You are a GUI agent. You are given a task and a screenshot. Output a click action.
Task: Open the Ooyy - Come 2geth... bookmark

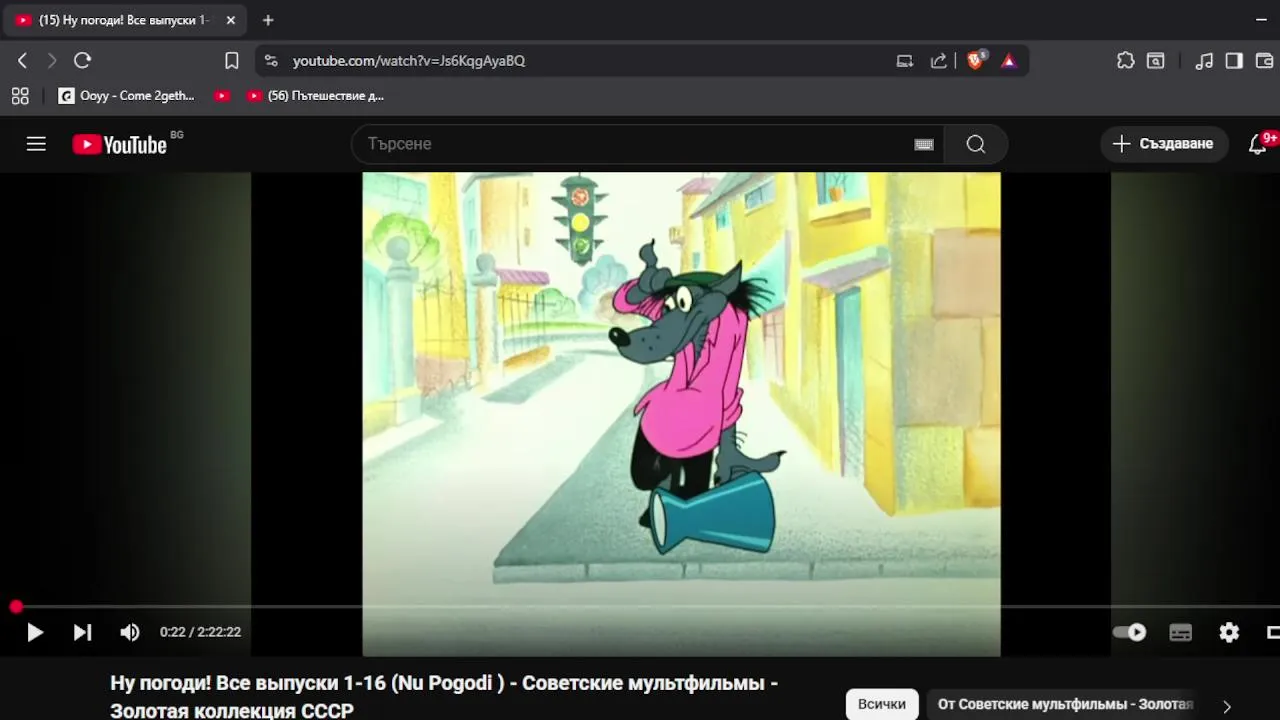pos(126,96)
